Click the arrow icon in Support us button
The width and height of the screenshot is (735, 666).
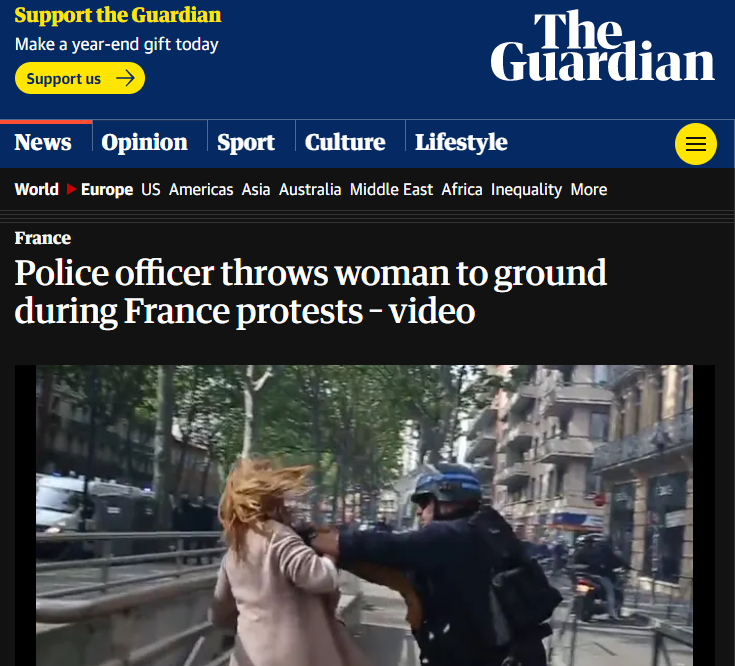(125, 78)
